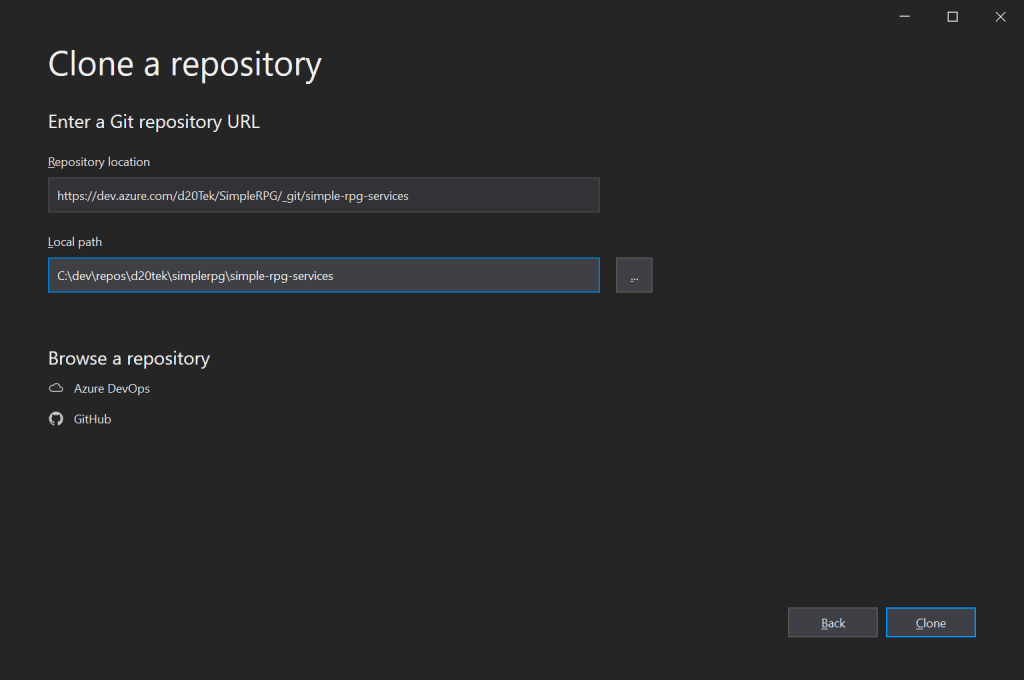Minimize the Clone a repository window
The image size is (1024, 680).
coord(904,16)
